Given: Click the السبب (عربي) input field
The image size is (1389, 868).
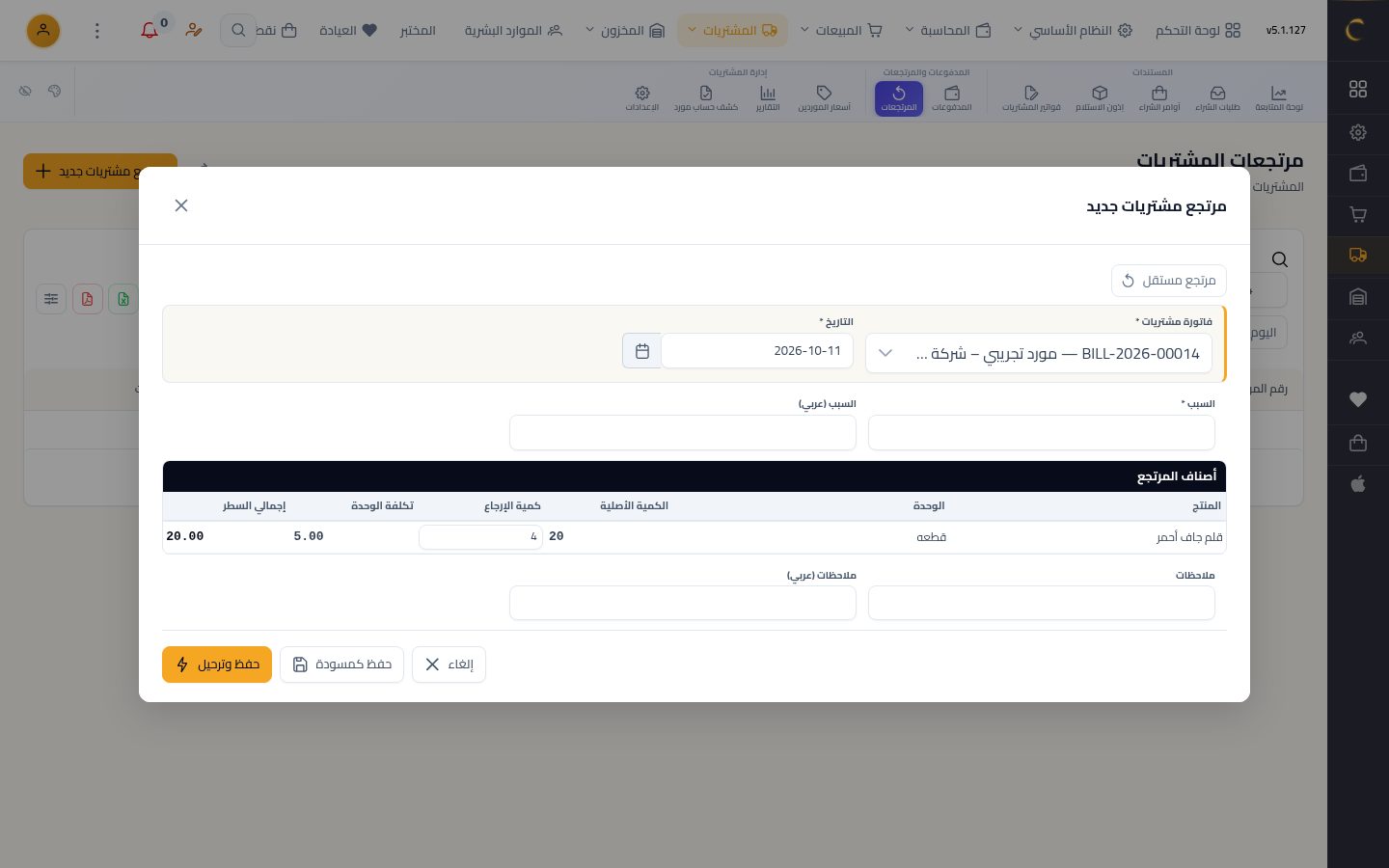Looking at the screenshot, I should [x=683, y=433].
